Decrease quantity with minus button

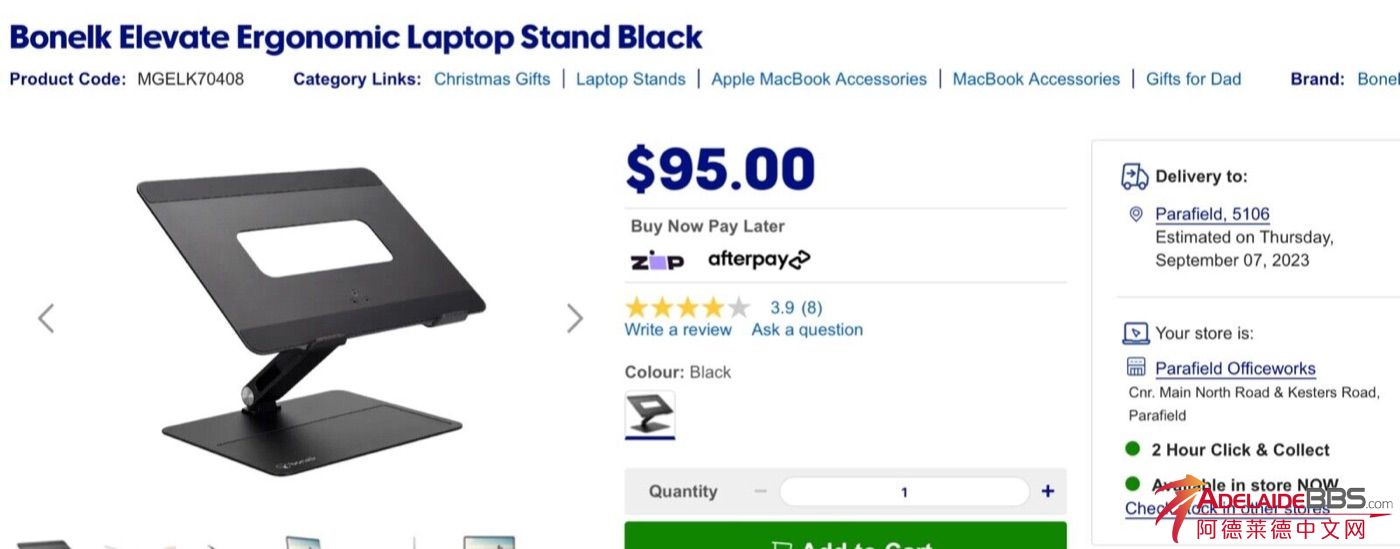[760, 491]
